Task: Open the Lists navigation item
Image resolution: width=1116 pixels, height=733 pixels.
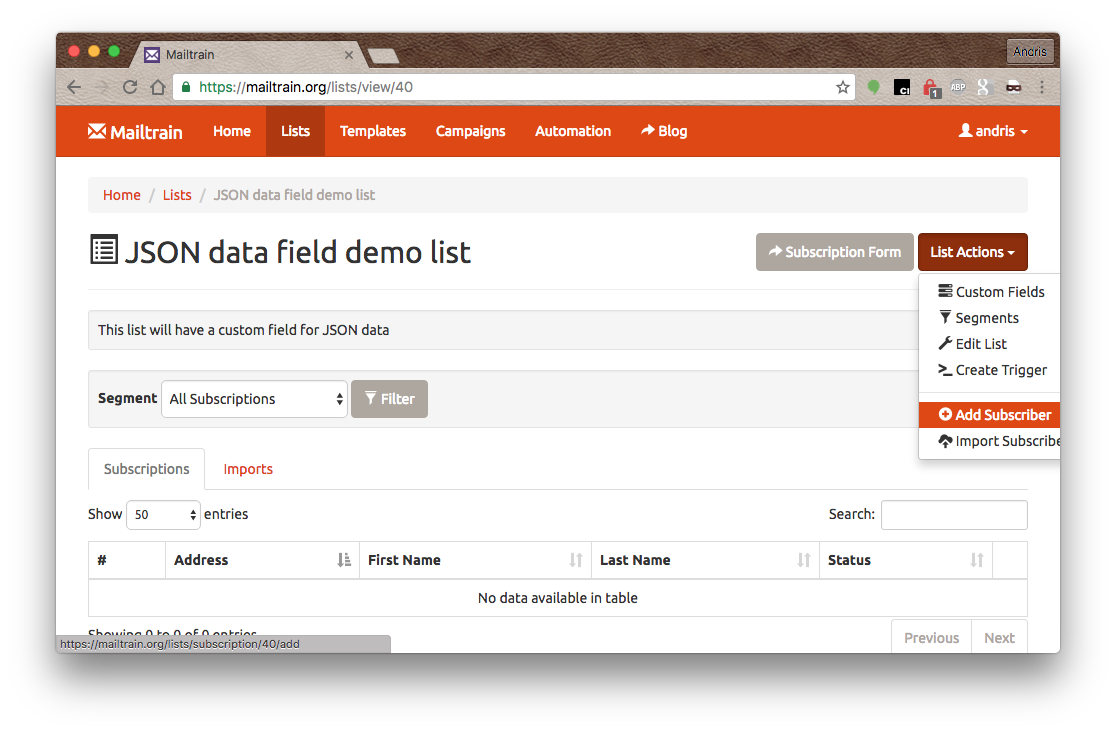Action: pos(295,131)
